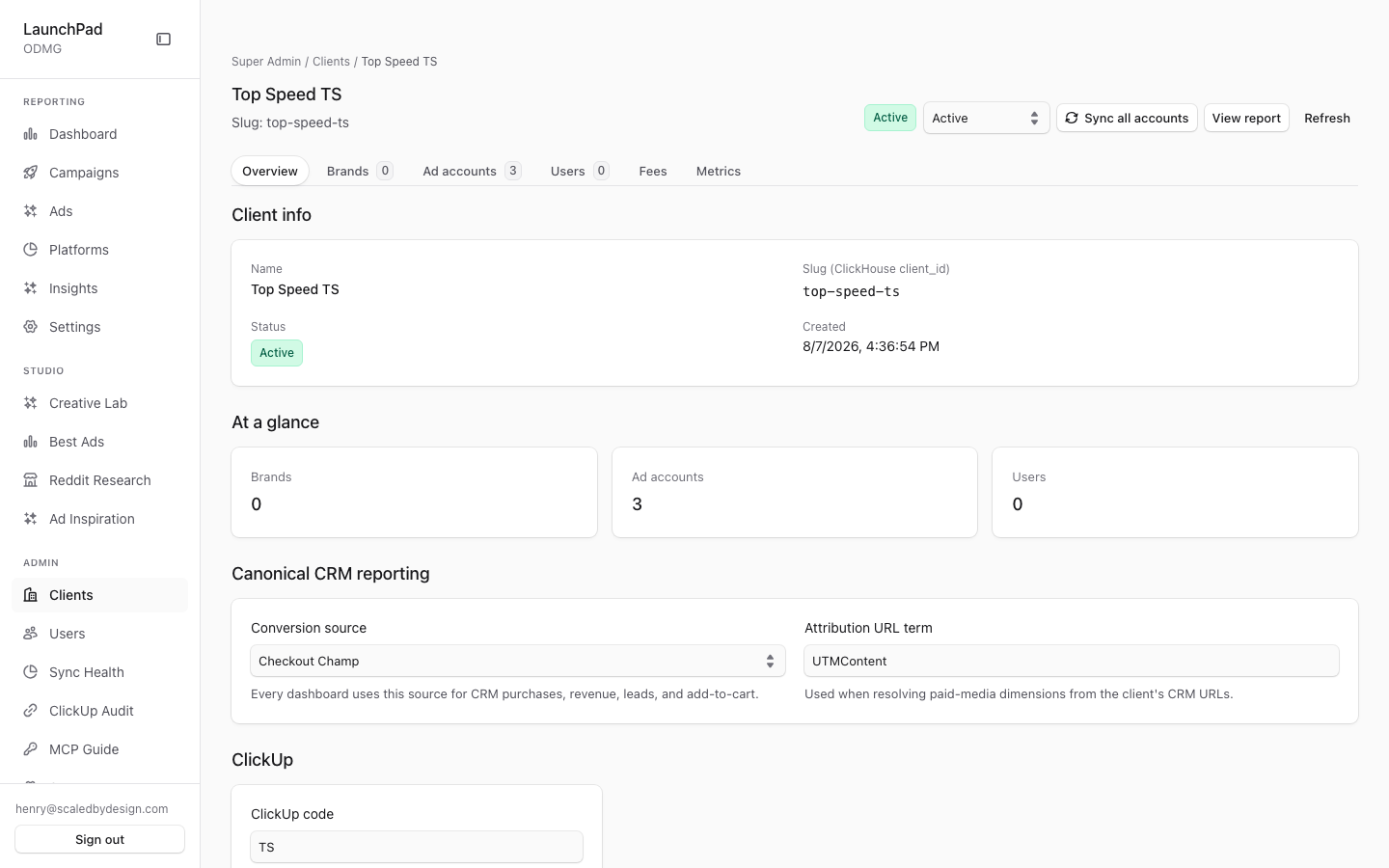Click the Refresh button
This screenshot has height=868, width=1389.
pos(1327,118)
